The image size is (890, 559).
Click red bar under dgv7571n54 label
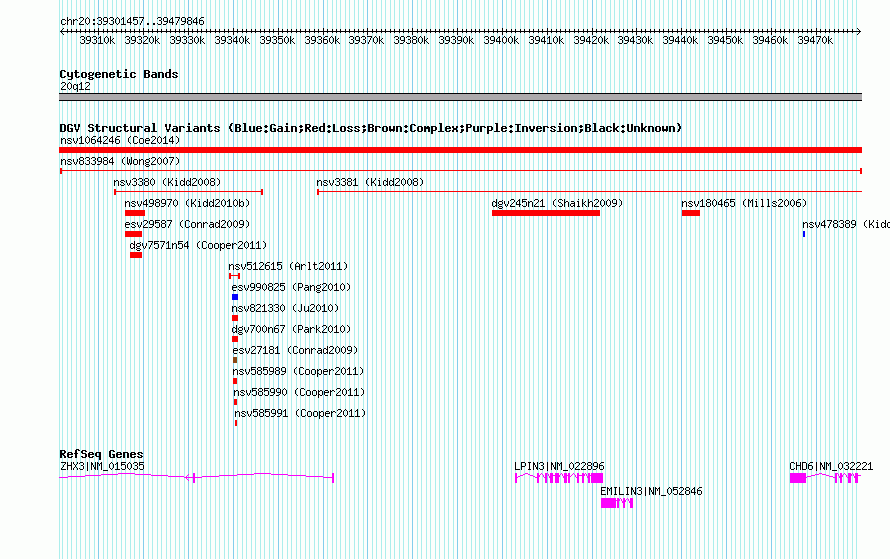[x=136, y=255]
